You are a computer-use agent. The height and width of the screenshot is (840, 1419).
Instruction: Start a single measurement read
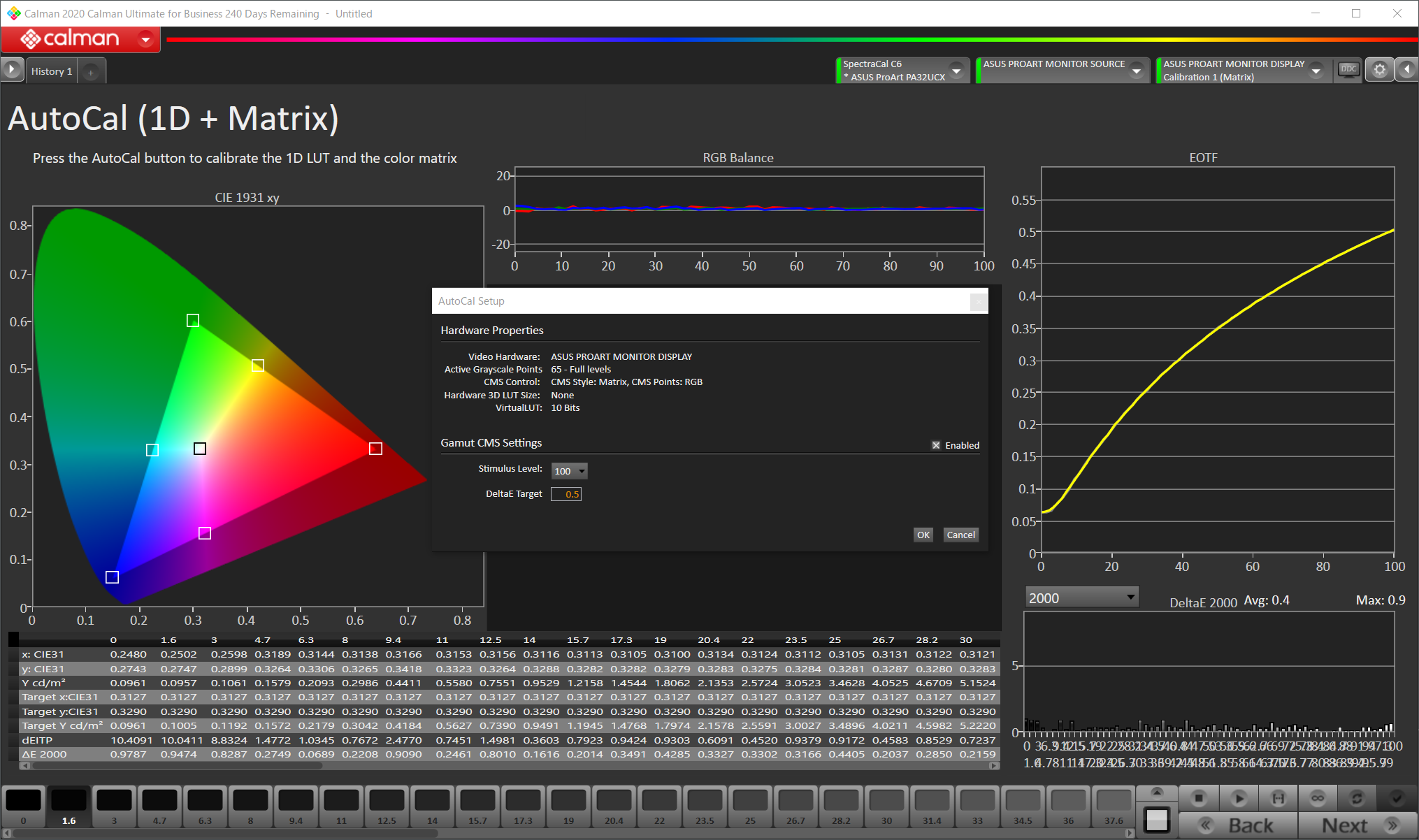coord(1239,797)
